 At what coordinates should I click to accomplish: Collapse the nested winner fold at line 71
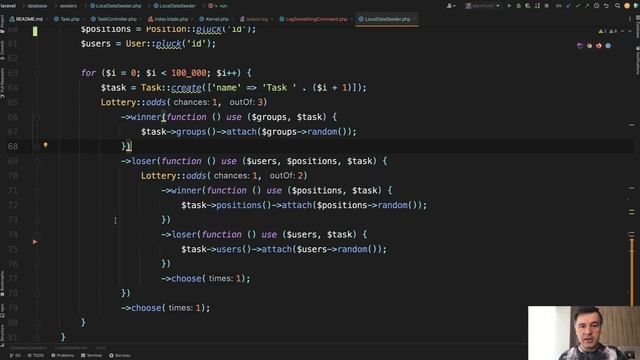tap(37, 191)
